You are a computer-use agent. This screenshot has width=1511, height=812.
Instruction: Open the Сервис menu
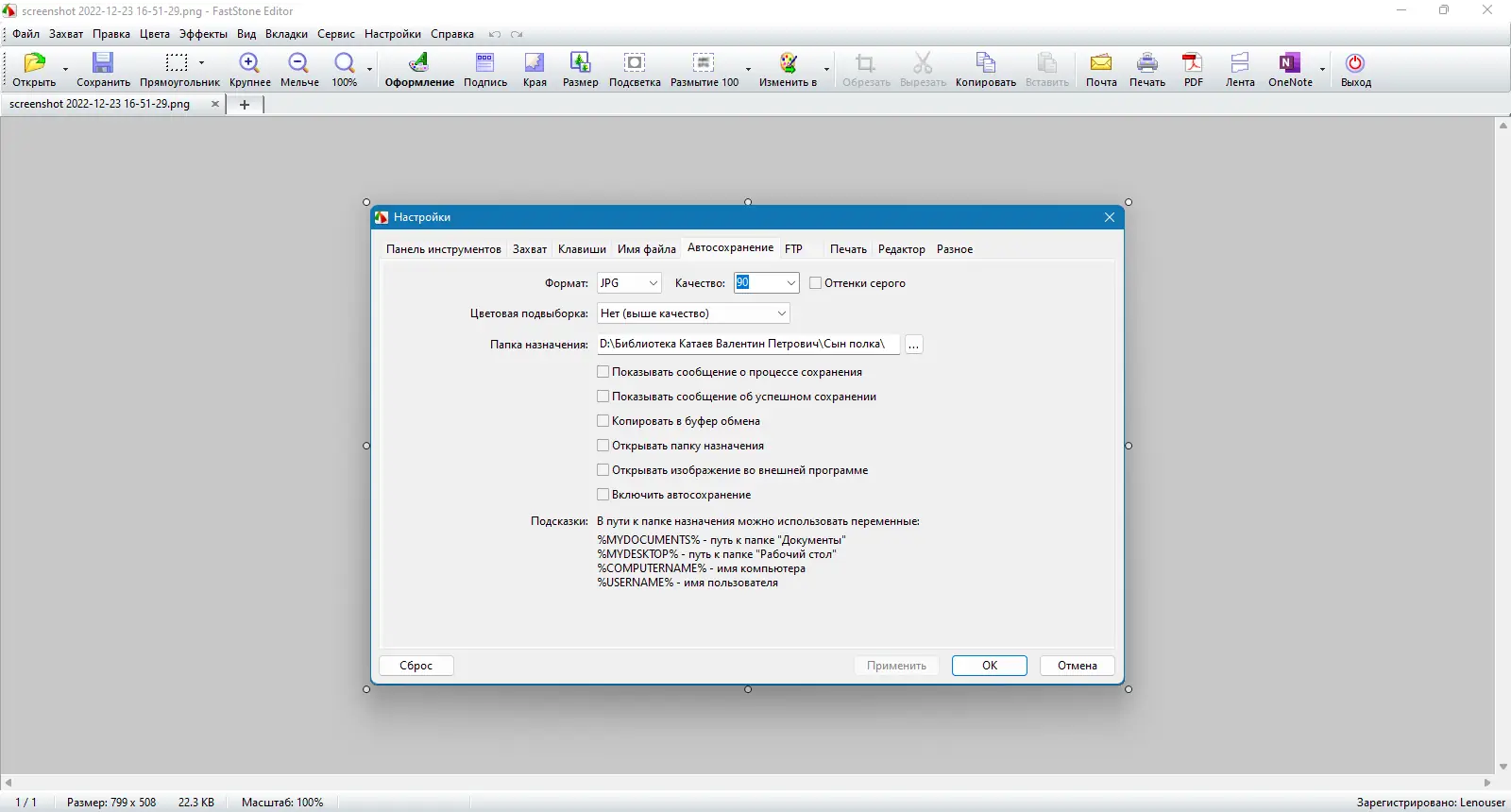[x=336, y=34]
